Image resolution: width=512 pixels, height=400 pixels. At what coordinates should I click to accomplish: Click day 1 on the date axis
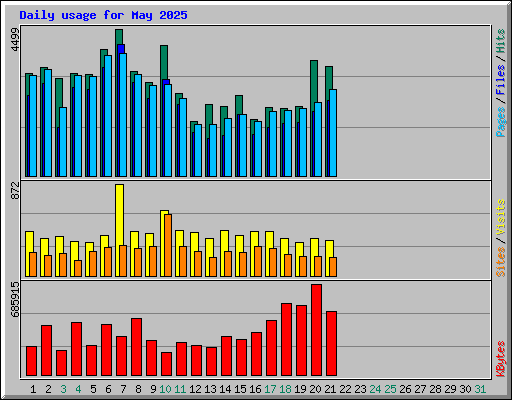(33, 389)
